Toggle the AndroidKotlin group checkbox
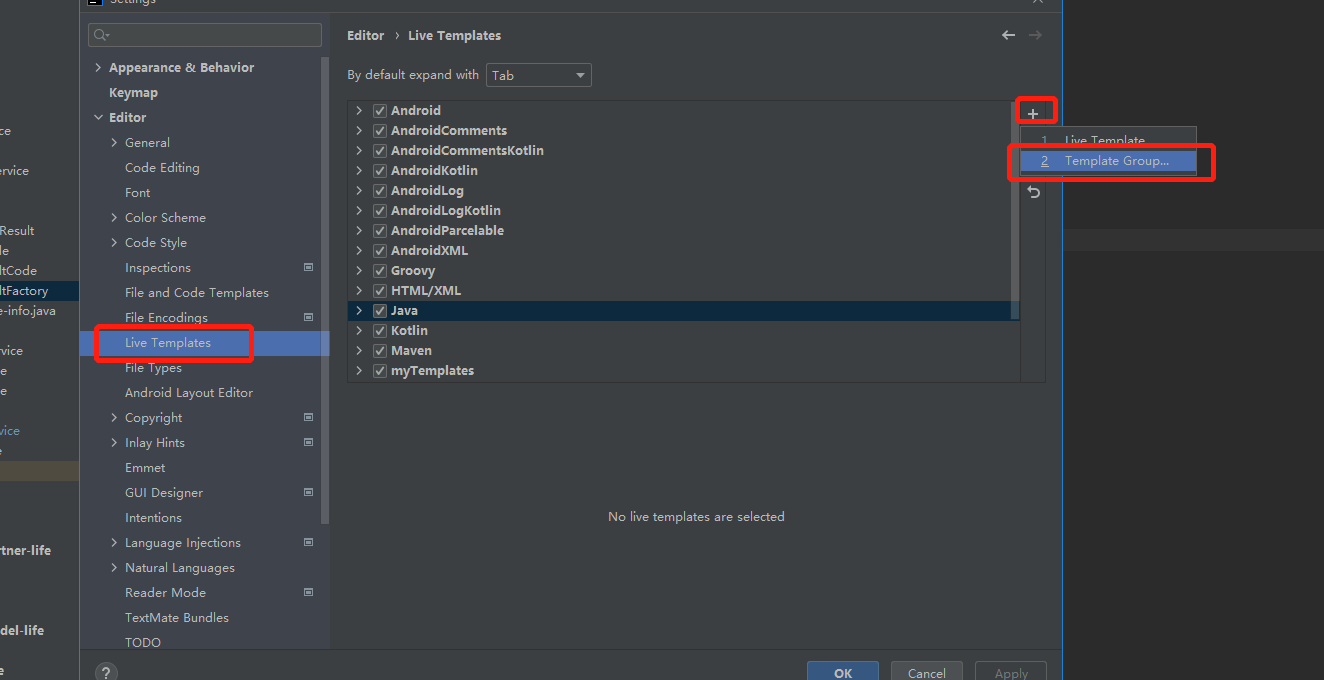 coord(380,170)
